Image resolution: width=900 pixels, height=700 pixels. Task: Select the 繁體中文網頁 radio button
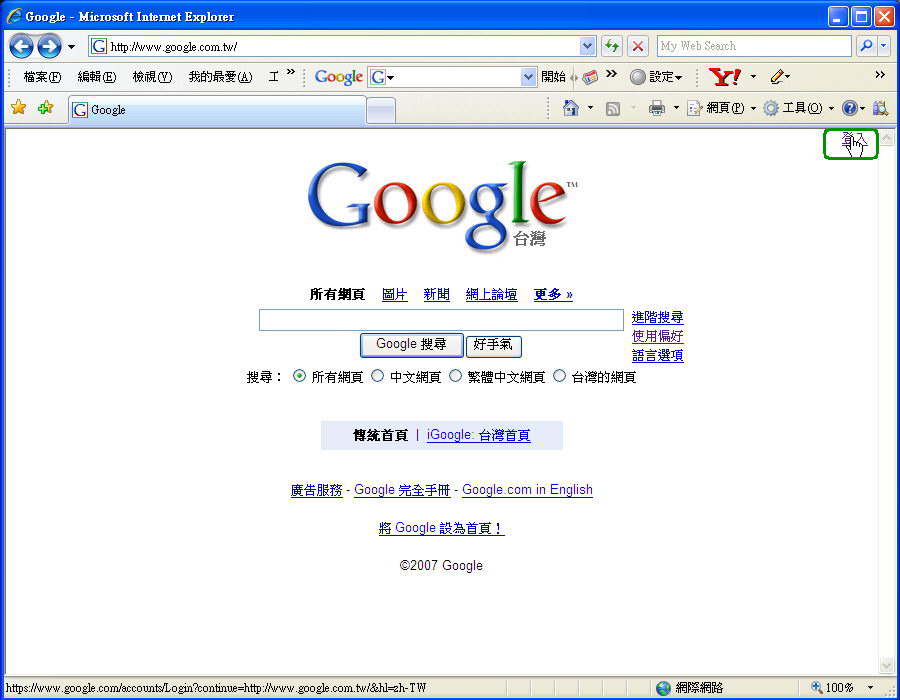(455, 376)
